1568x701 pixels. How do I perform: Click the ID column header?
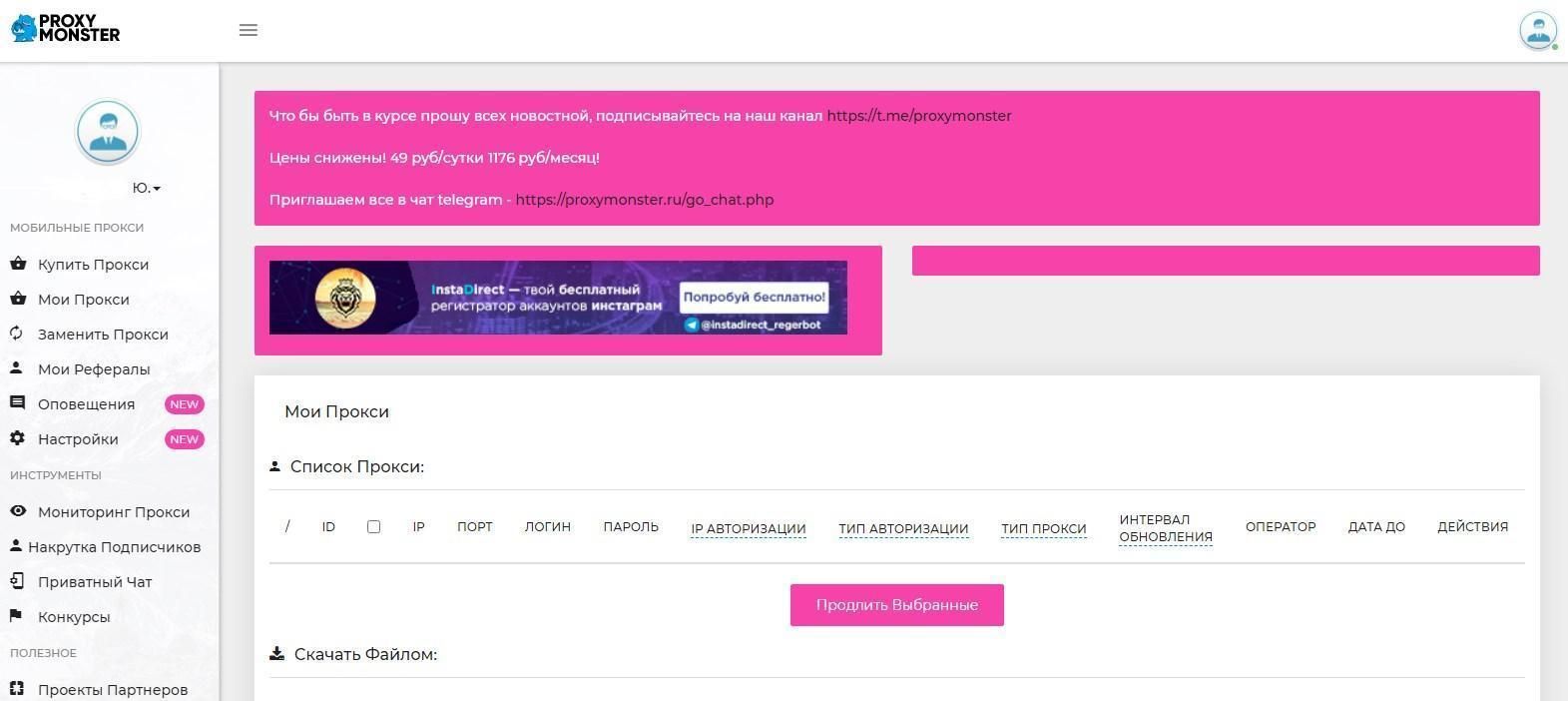[x=328, y=526]
